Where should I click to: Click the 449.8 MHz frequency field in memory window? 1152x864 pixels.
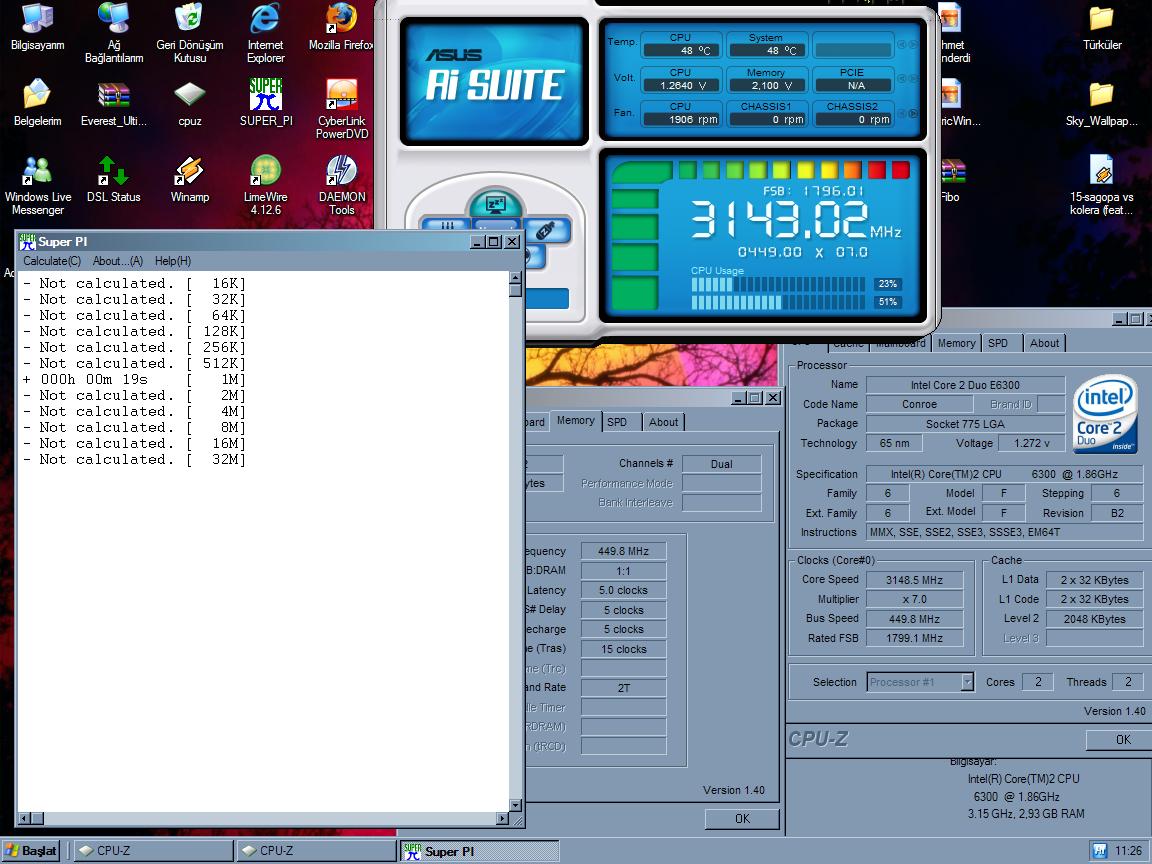coord(623,551)
